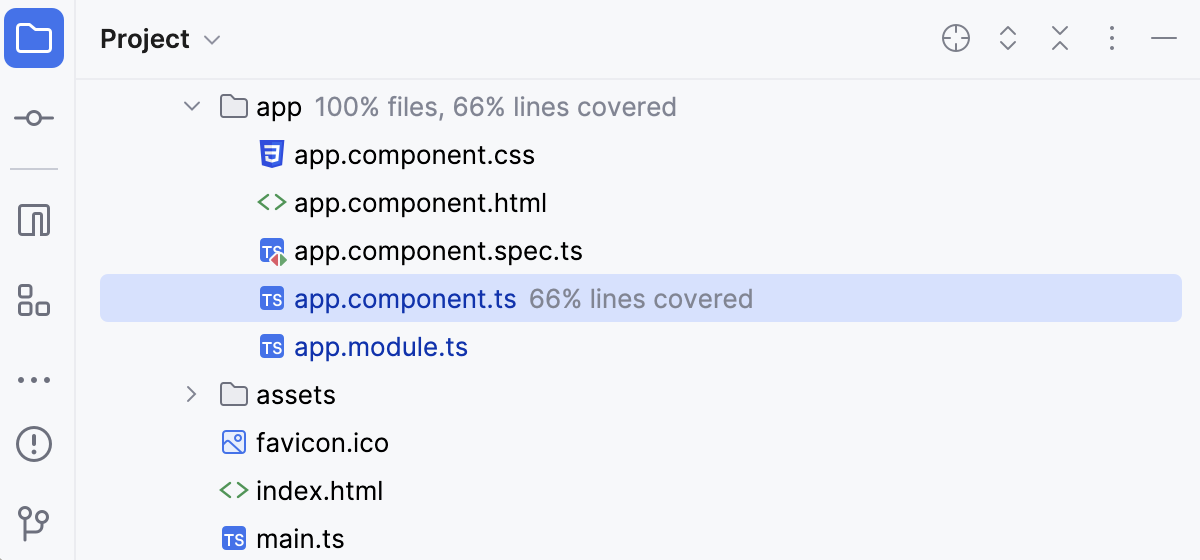Screen dimensions: 1200x560
Task: Open the Commit tool window icon
Action: tap(34, 119)
